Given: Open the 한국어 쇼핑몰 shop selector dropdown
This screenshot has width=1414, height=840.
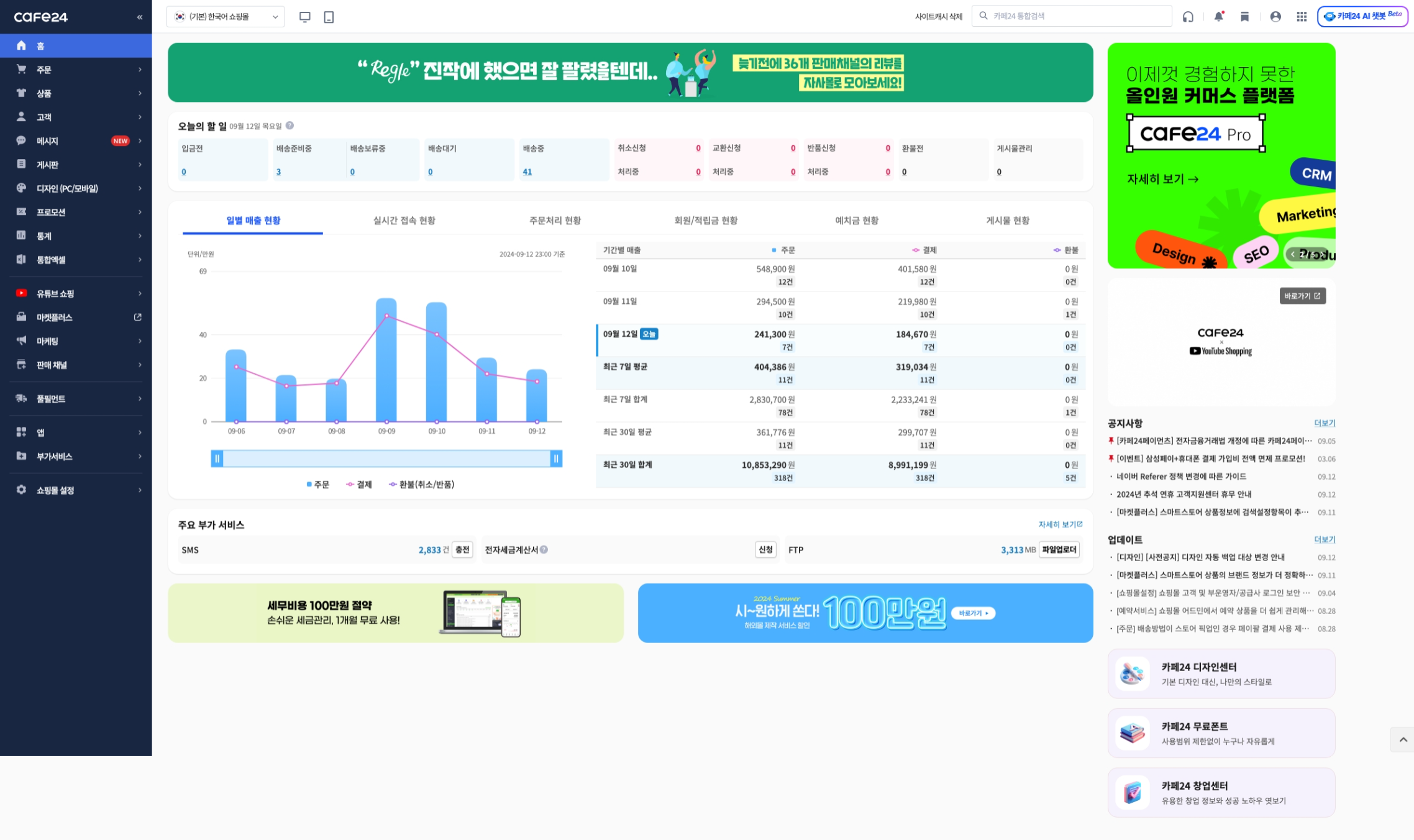Looking at the screenshot, I should click(226, 17).
